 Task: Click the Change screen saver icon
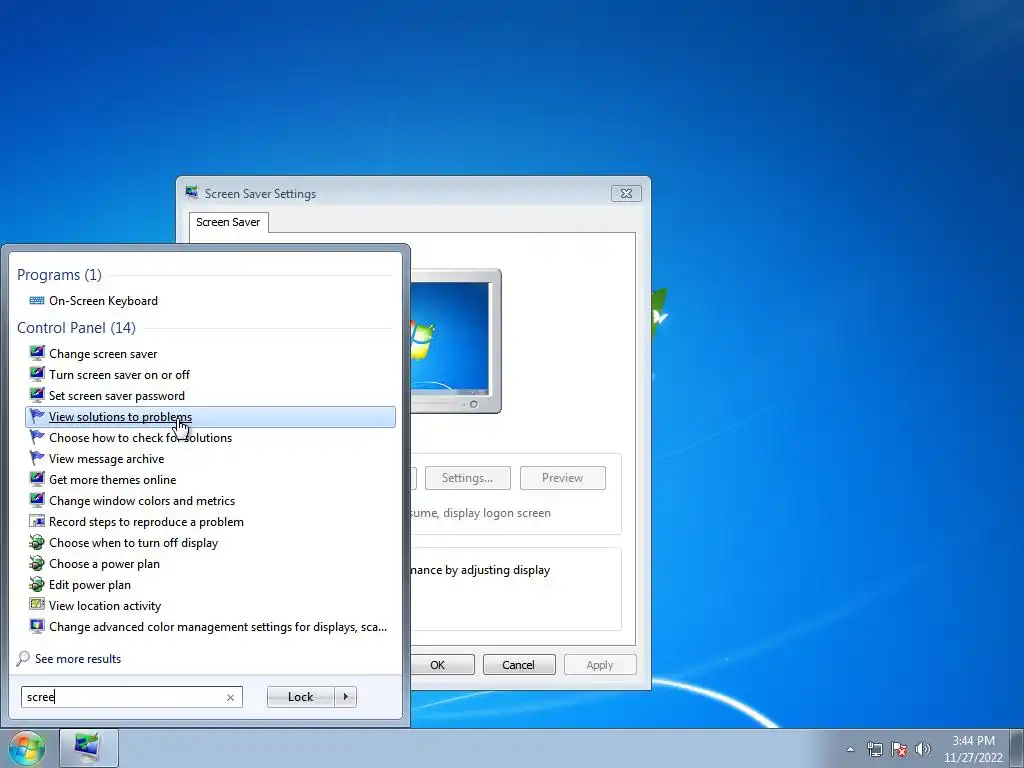tap(37, 353)
